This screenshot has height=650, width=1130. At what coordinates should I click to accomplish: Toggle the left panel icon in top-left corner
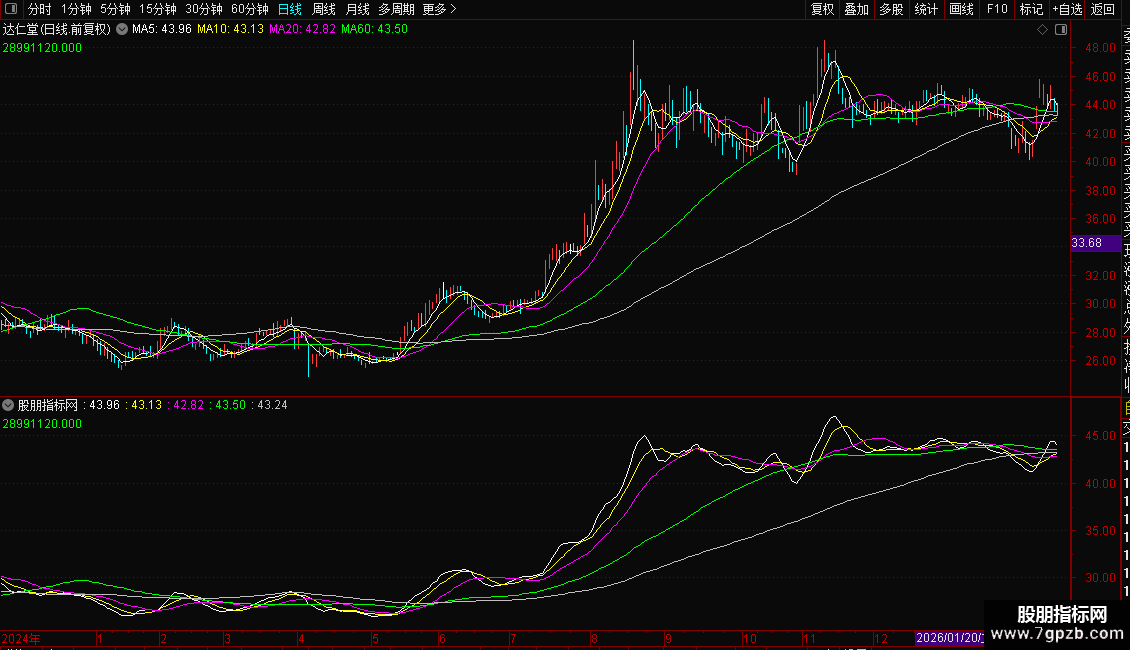click(x=11, y=9)
